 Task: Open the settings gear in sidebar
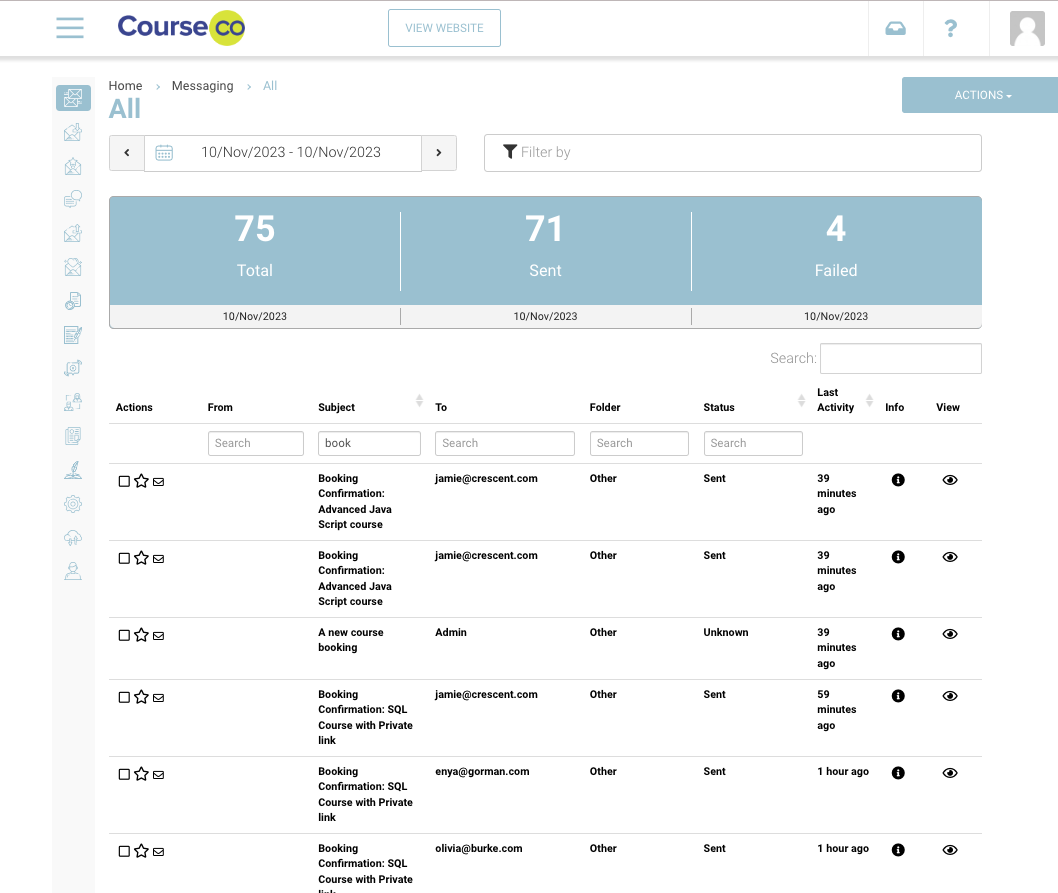point(72,504)
